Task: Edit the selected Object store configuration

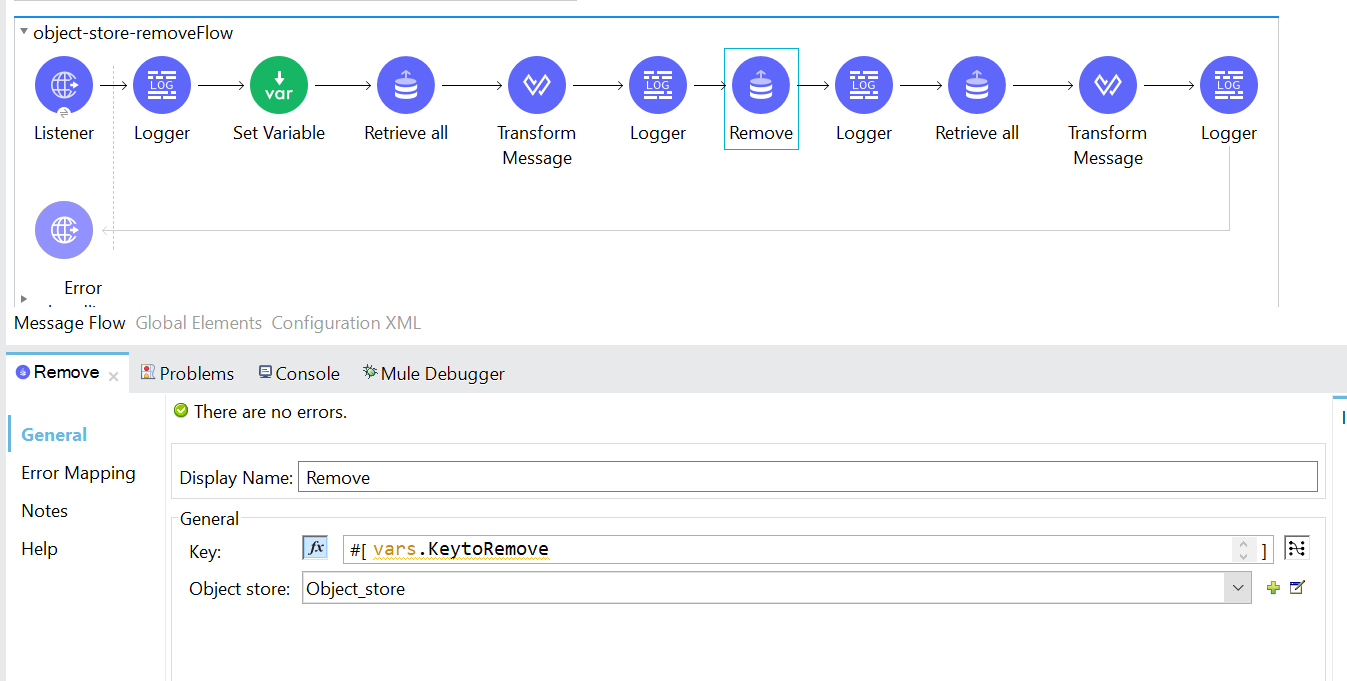Action: (1297, 588)
